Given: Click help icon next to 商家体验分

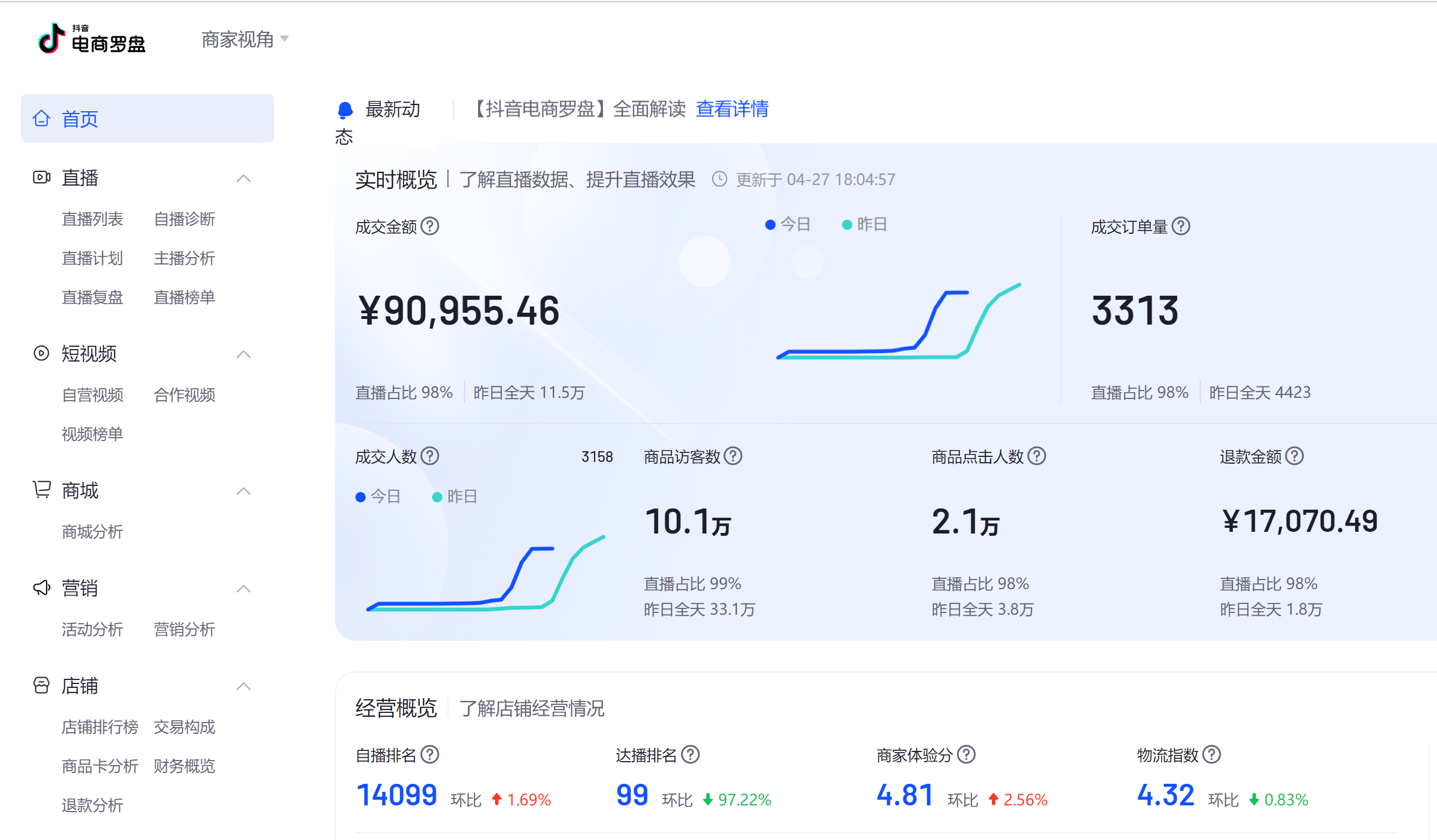Looking at the screenshot, I should [966, 754].
